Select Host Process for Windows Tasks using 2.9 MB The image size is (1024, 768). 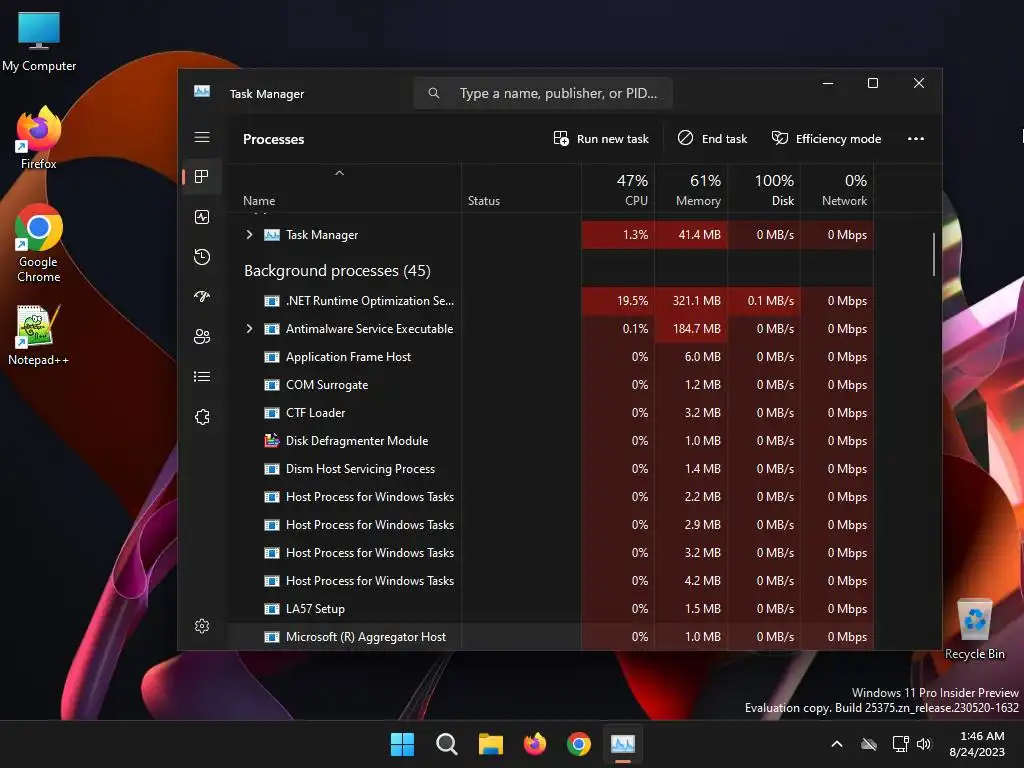550,525
